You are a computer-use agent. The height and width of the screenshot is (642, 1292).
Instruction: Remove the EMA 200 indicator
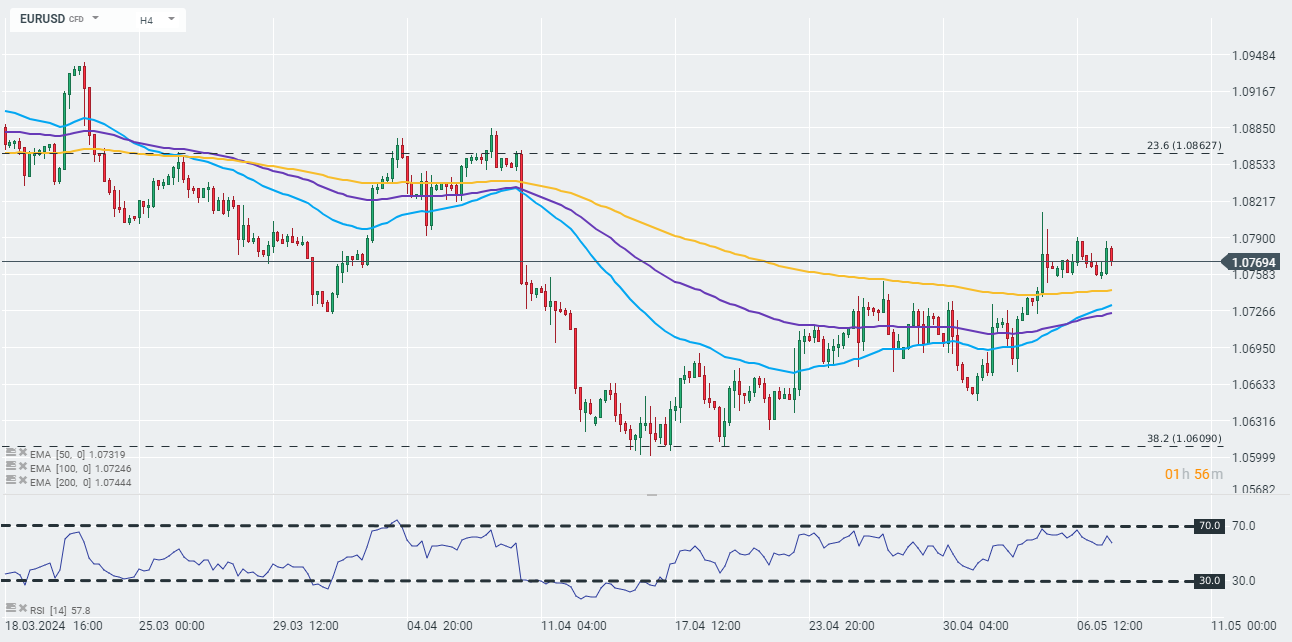pyautogui.click(x=22, y=480)
